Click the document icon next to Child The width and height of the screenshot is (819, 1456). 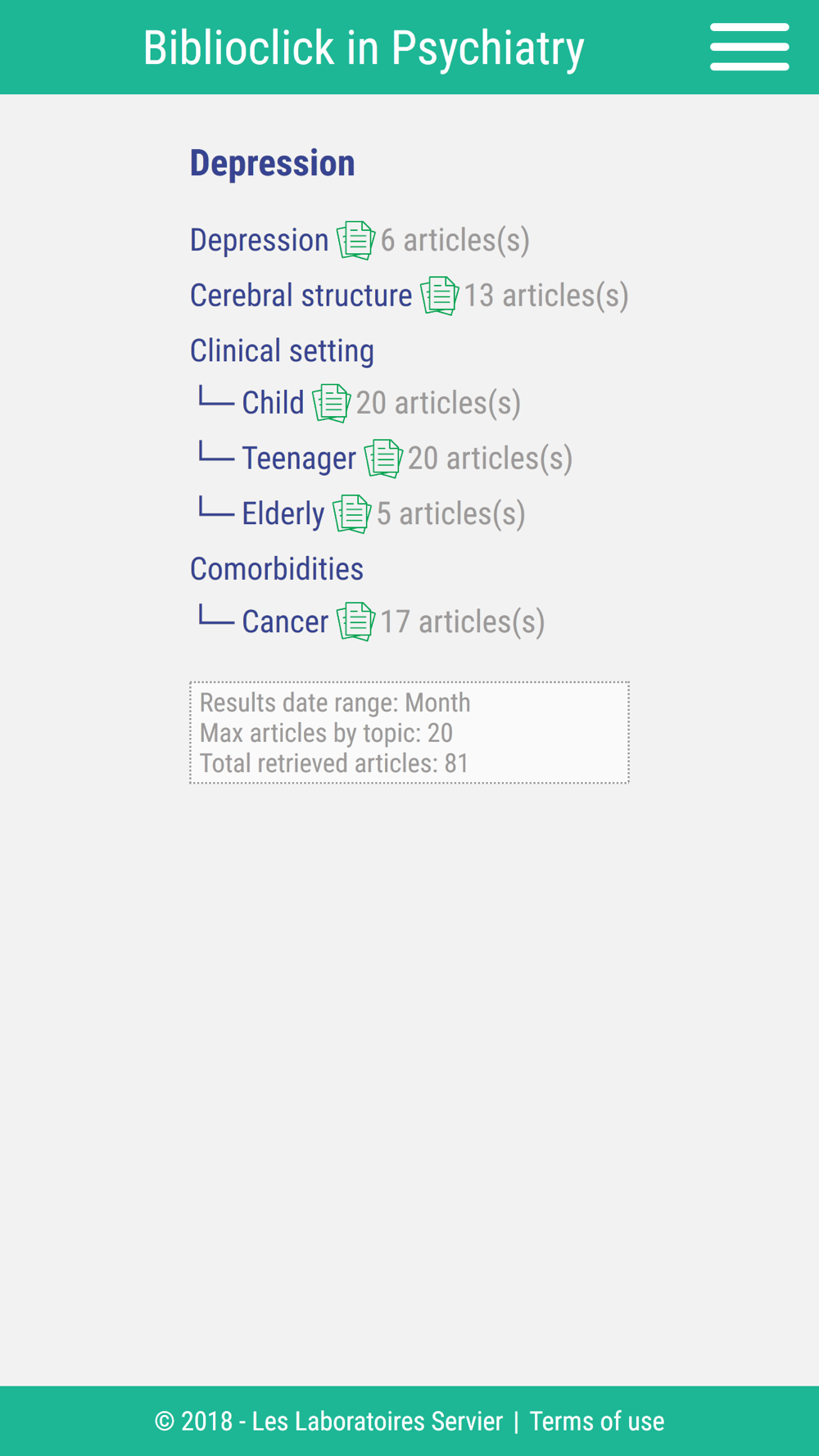[331, 403]
